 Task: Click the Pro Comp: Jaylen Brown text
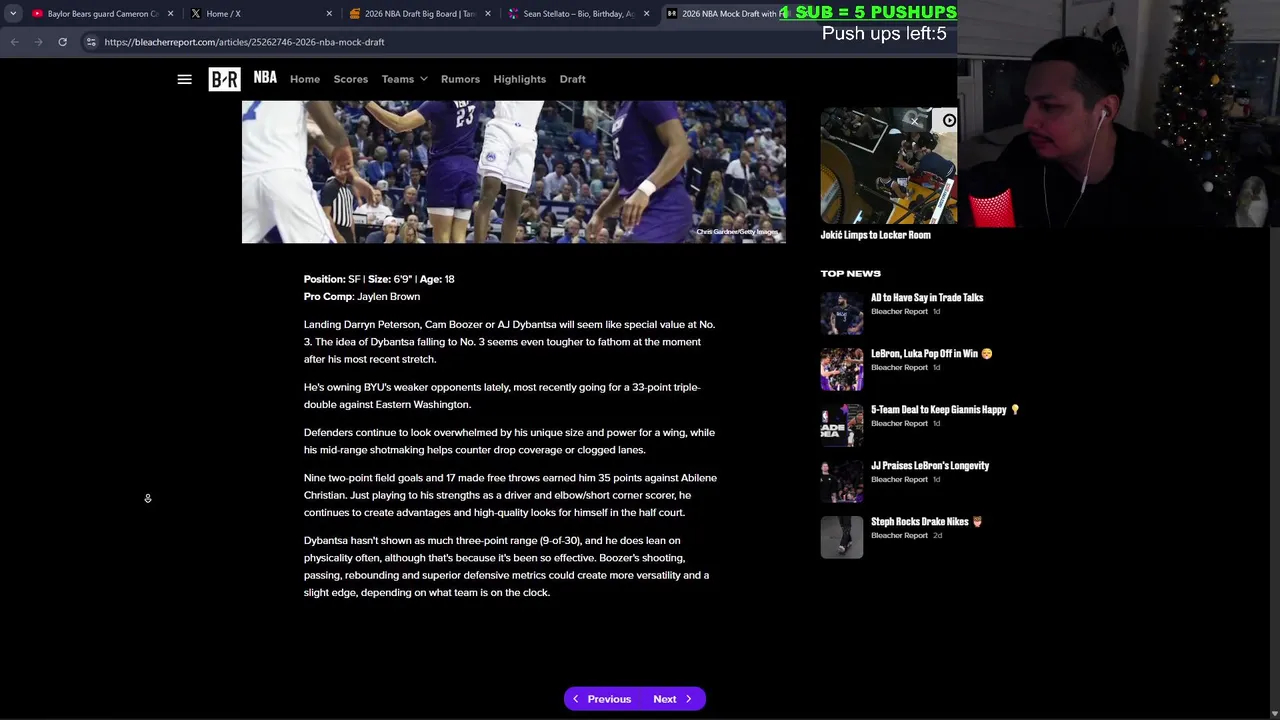pyautogui.click(x=362, y=296)
